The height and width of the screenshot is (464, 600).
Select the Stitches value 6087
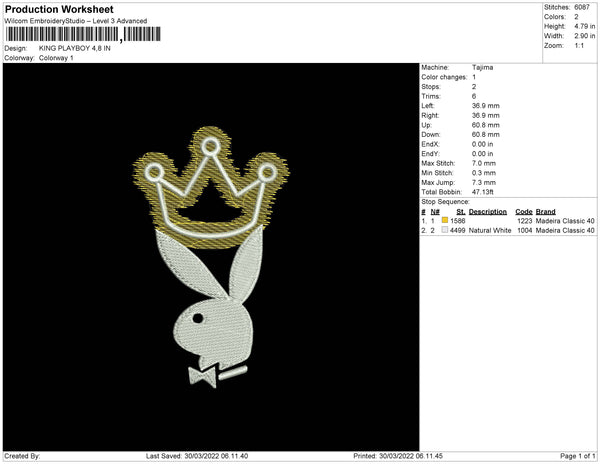(x=582, y=7)
